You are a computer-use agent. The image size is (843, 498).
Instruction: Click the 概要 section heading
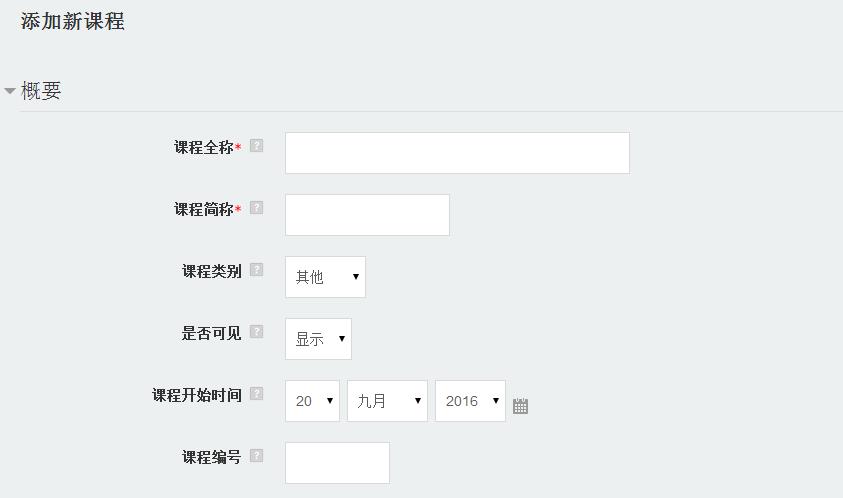coord(41,91)
